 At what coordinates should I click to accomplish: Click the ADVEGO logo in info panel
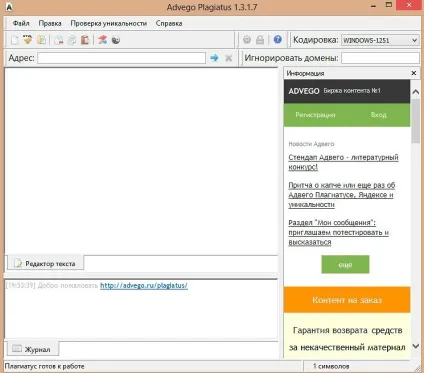tap(304, 91)
